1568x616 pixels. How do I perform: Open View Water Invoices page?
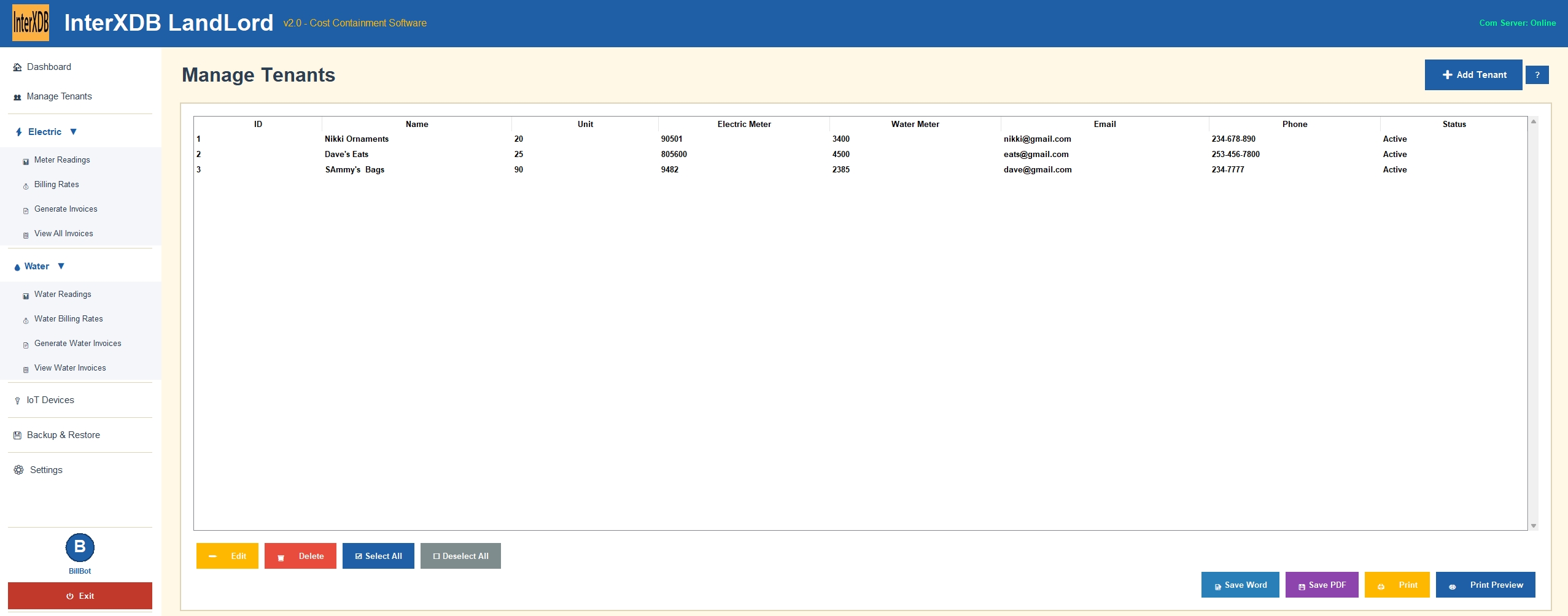tap(70, 368)
